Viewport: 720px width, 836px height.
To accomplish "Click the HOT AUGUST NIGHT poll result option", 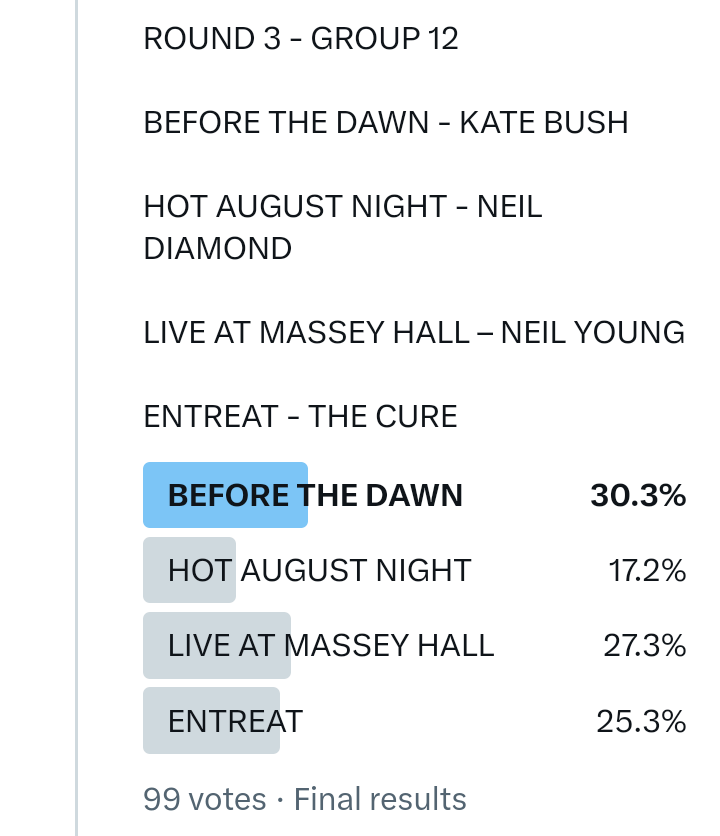I will click(x=319, y=570).
